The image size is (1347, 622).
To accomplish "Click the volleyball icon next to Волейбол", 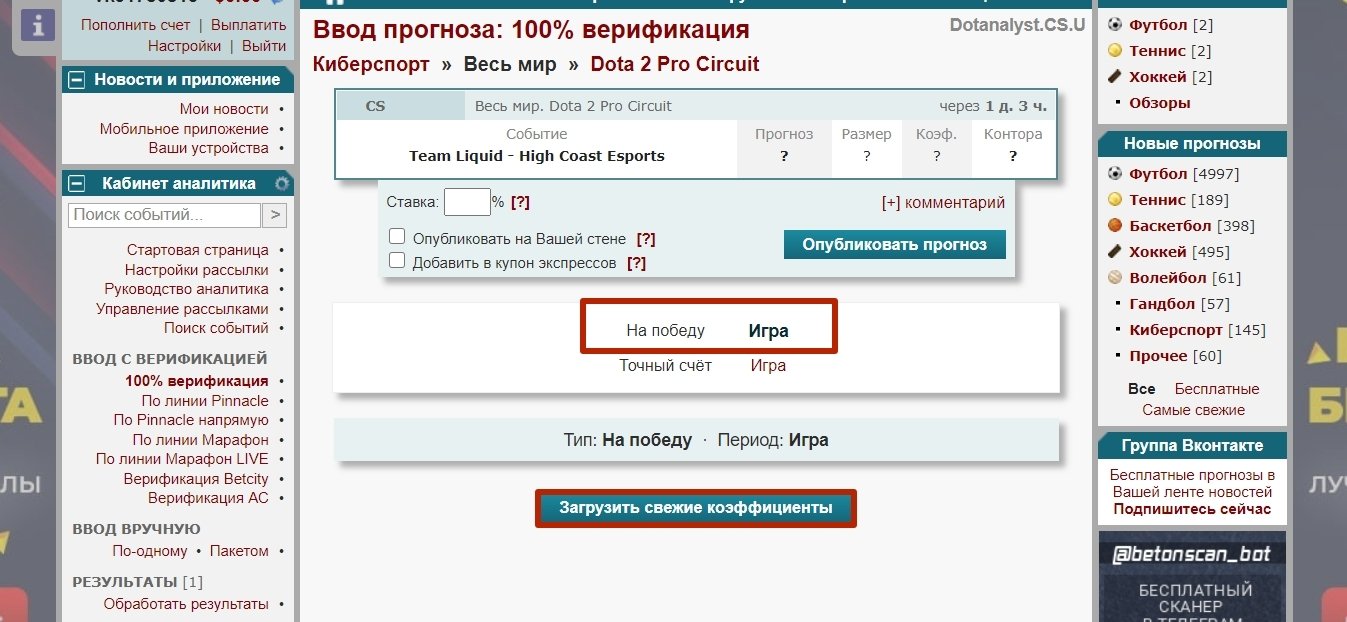I will [1115, 278].
